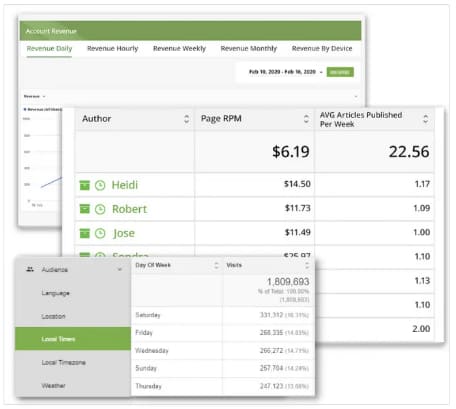Sort Day Of Week column arrows
The height and width of the screenshot is (409, 456).
(216, 265)
